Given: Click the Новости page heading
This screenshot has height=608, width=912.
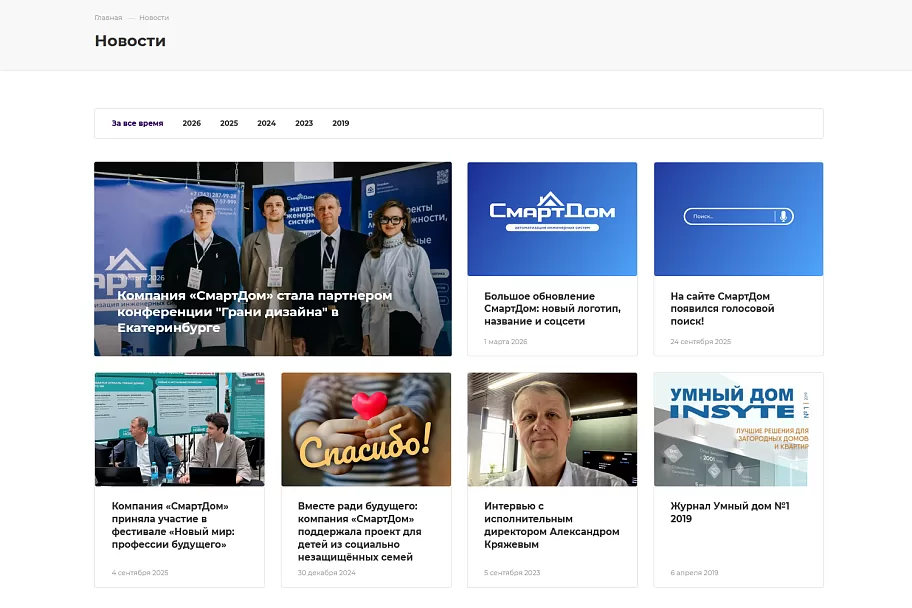Looking at the screenshot, I should click(130, 41).
